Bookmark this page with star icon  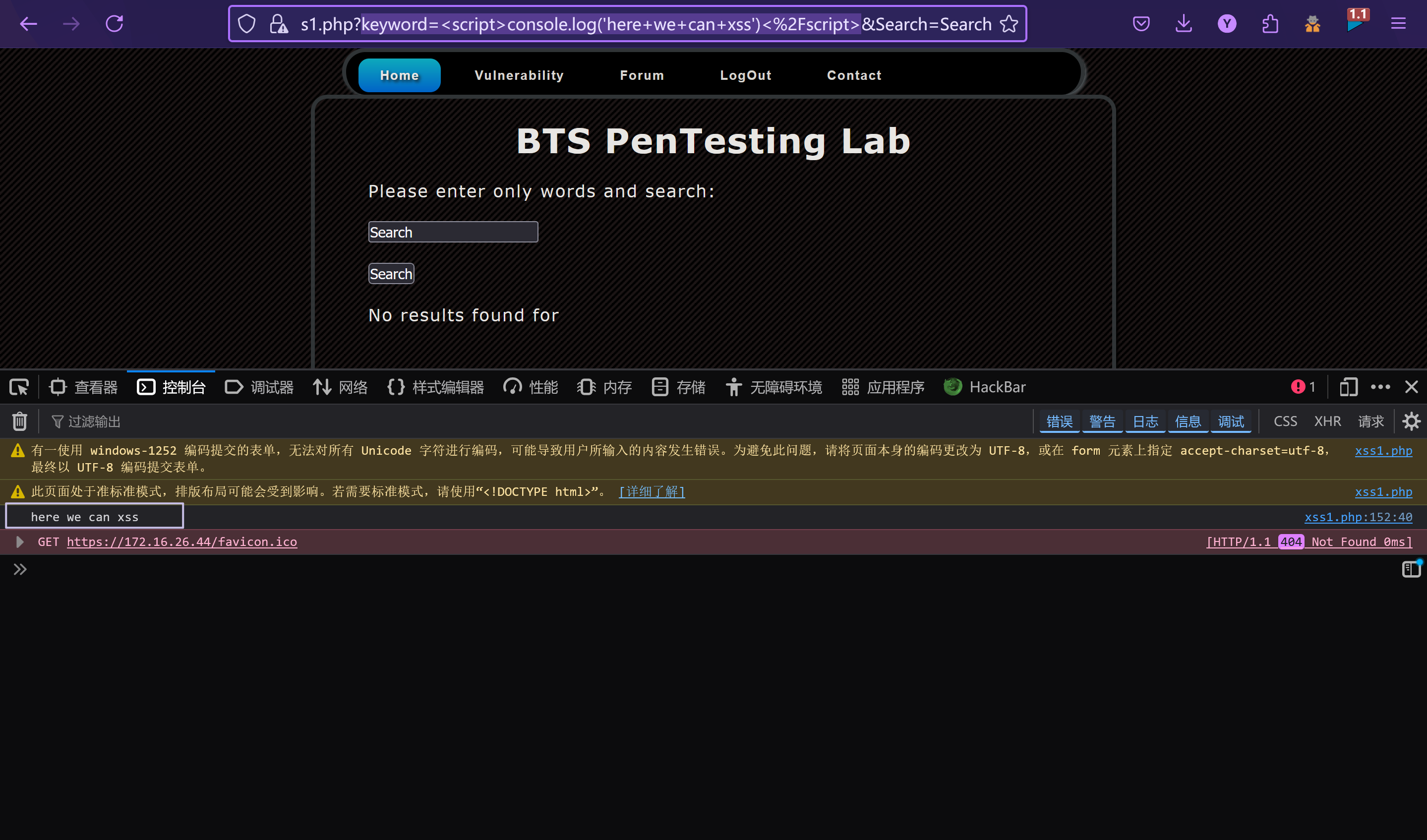(1009, 24)
